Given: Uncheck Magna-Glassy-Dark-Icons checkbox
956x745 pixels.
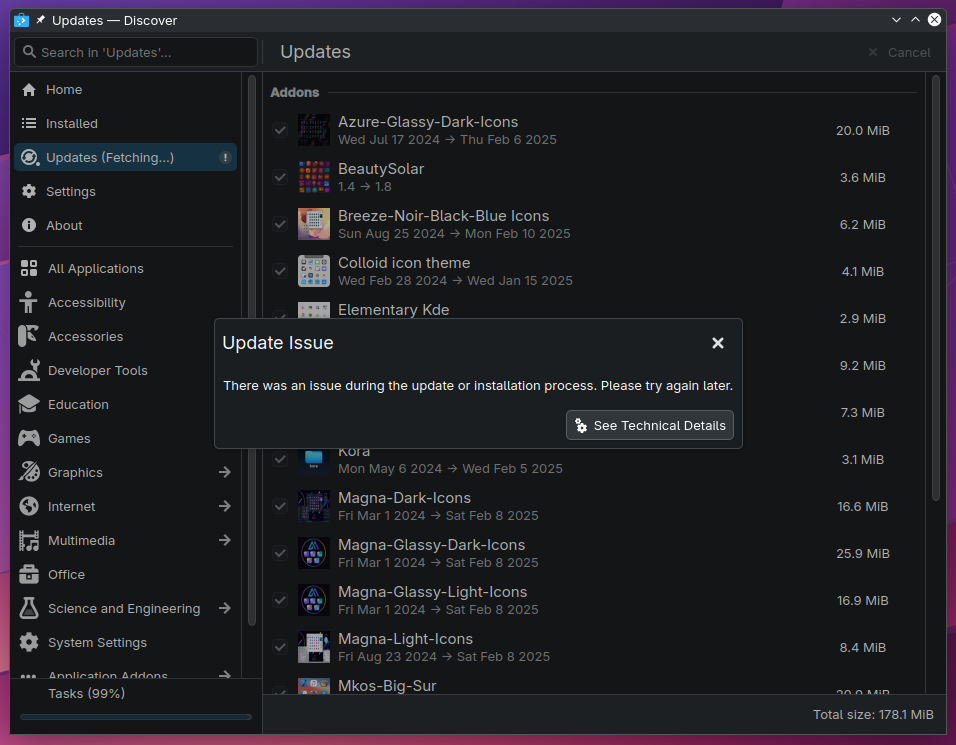Looking at the screenshot, I should click(280, 554).
